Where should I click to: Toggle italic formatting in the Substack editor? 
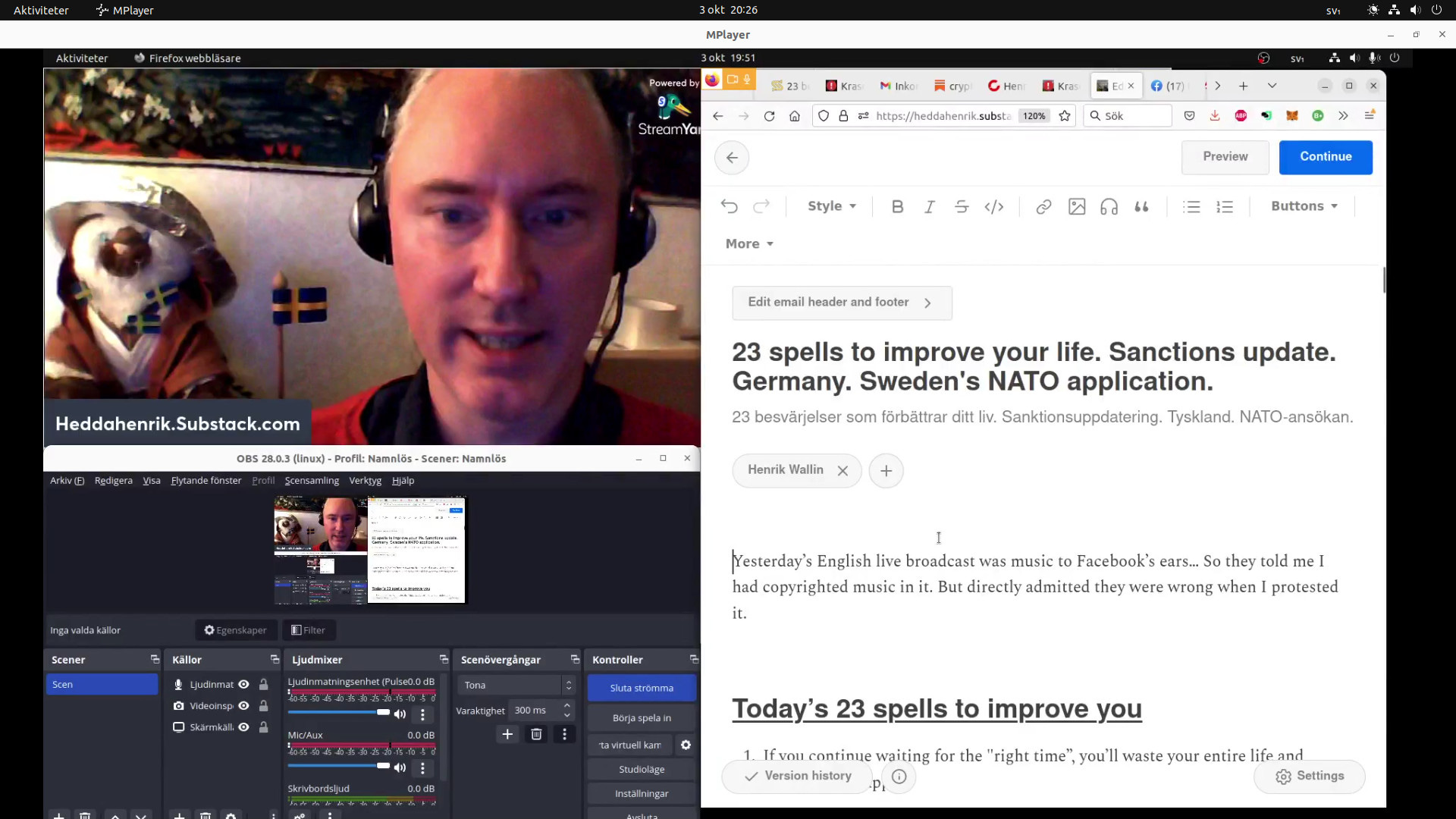click(x=929, y=206)
